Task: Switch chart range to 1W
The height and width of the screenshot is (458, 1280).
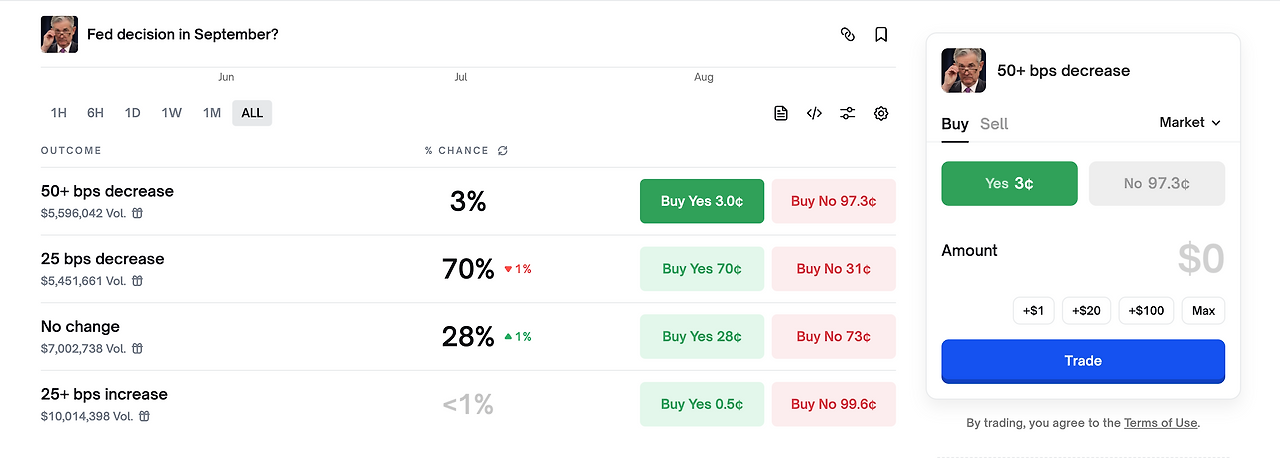Action: tap(172, 113)
